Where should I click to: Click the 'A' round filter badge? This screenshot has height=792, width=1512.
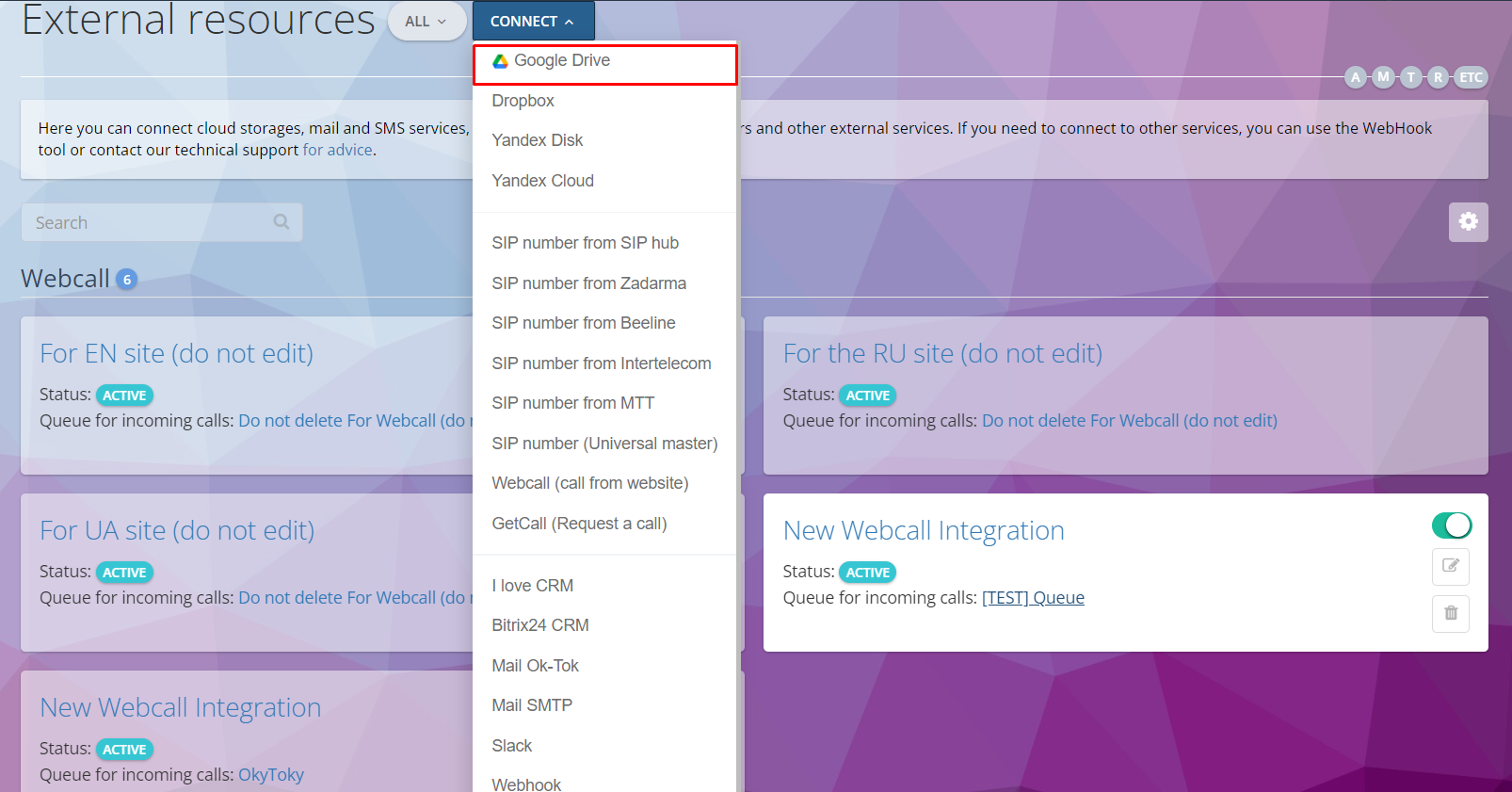pos(1355,77)
